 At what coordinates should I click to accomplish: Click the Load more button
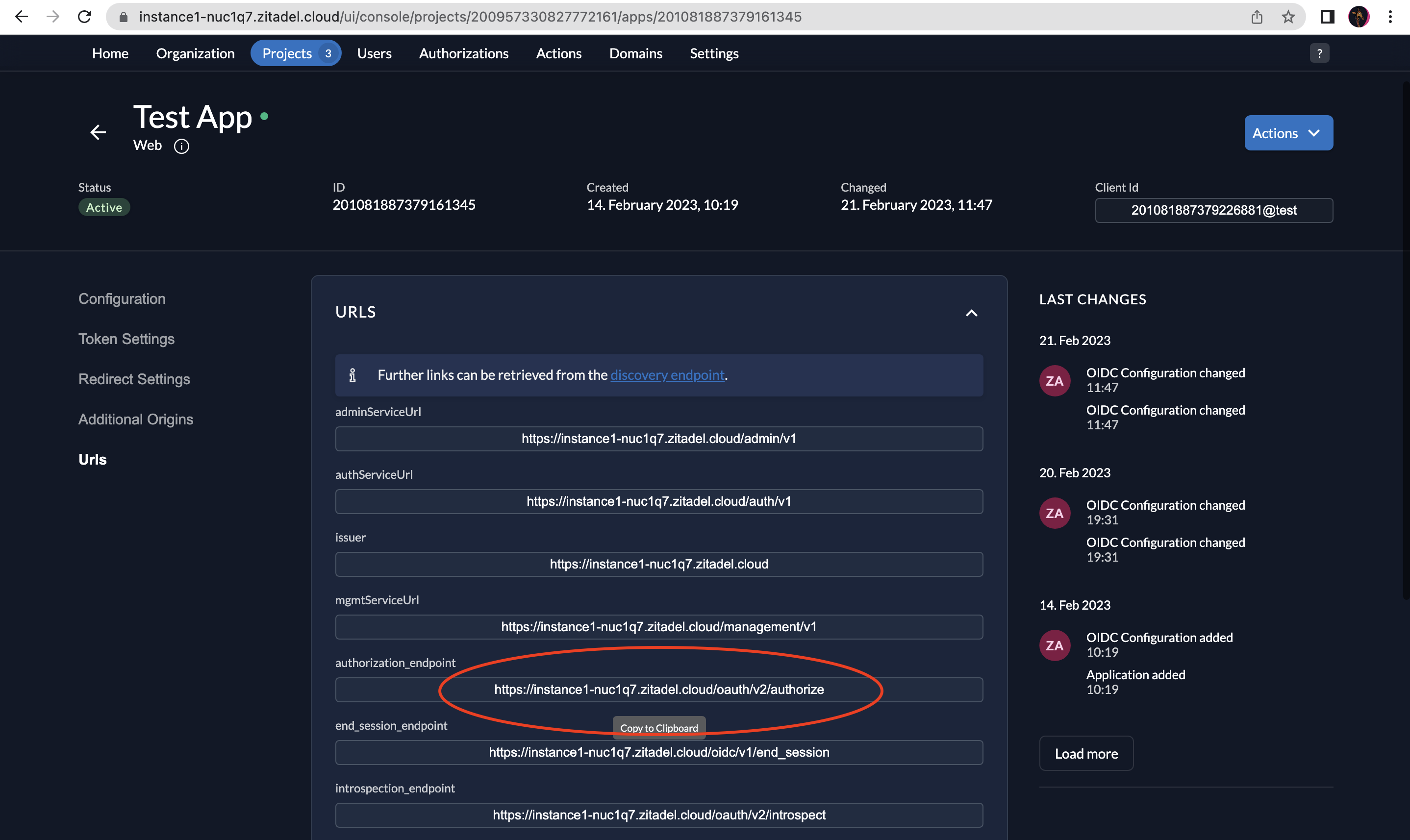[x=1085, y=753]
